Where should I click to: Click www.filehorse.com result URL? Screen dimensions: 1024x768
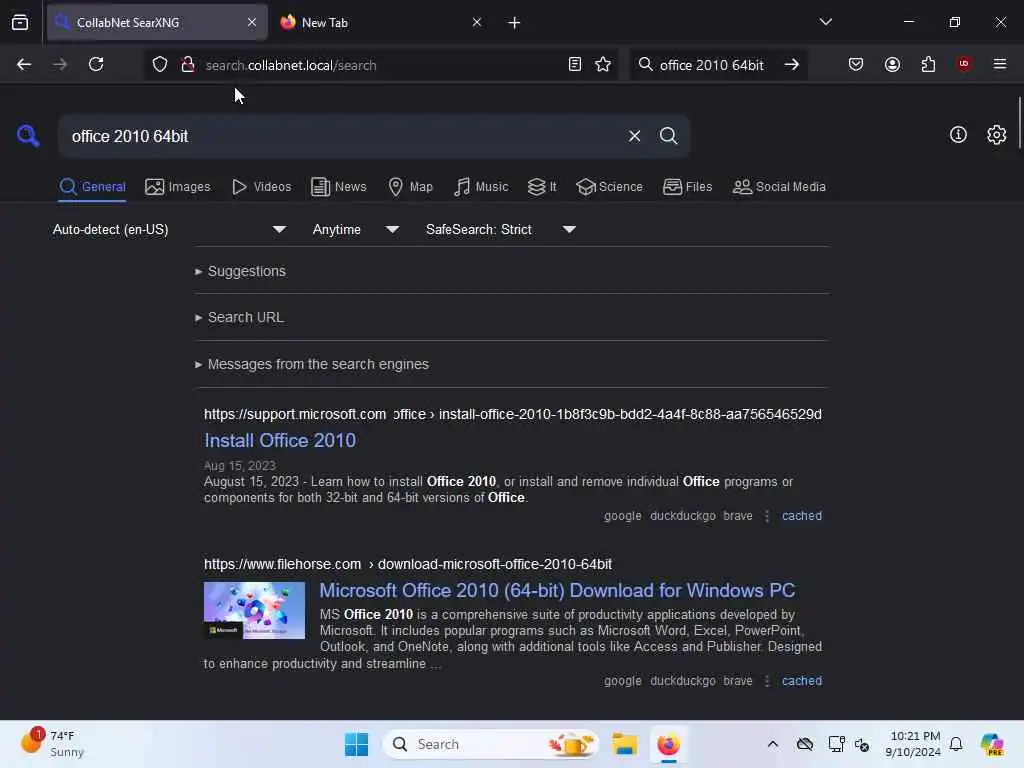(x=408, y=564)
